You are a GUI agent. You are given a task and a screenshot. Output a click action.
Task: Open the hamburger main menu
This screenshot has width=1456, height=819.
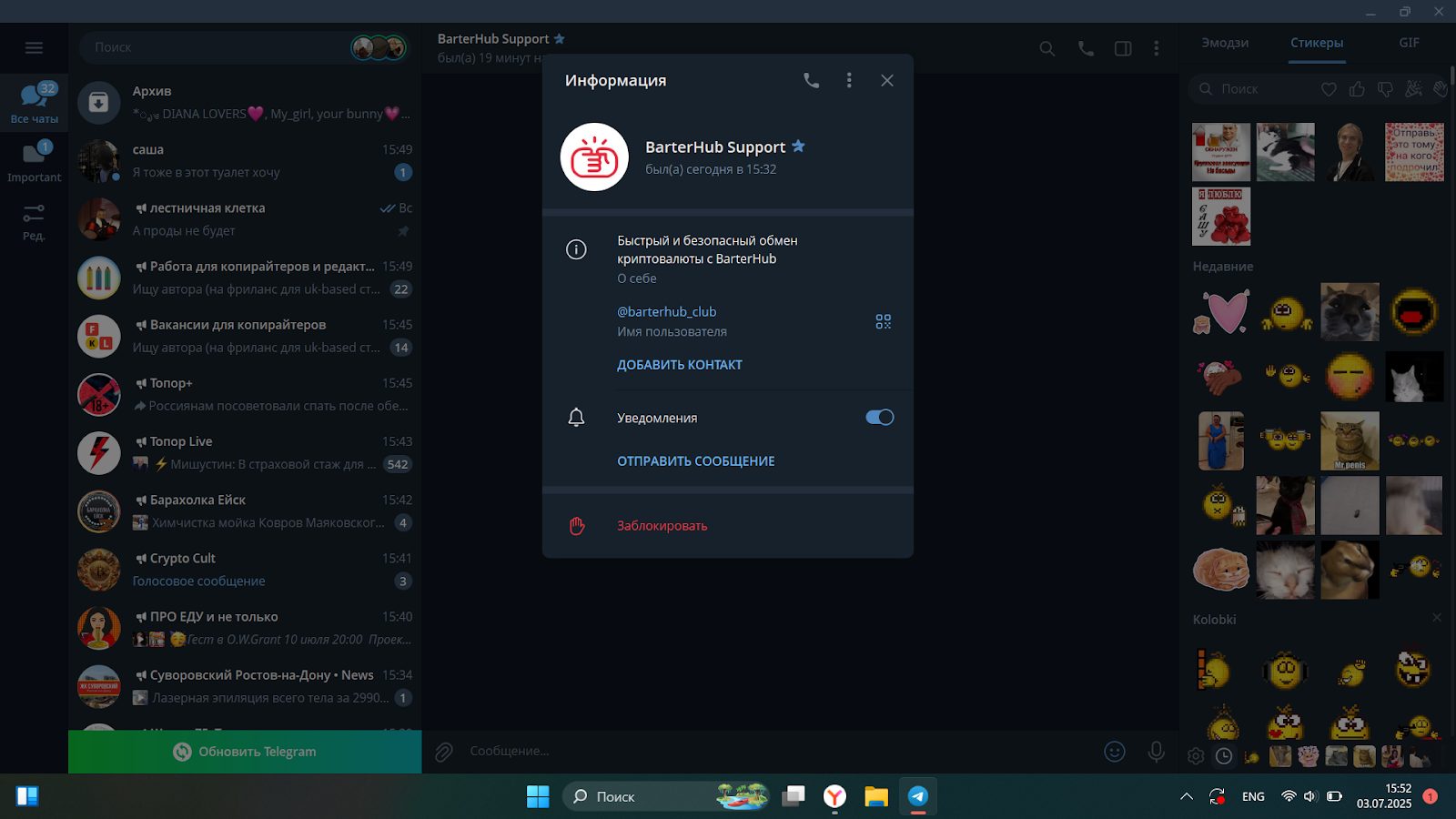pyautogui.click(x=34, y=47)
